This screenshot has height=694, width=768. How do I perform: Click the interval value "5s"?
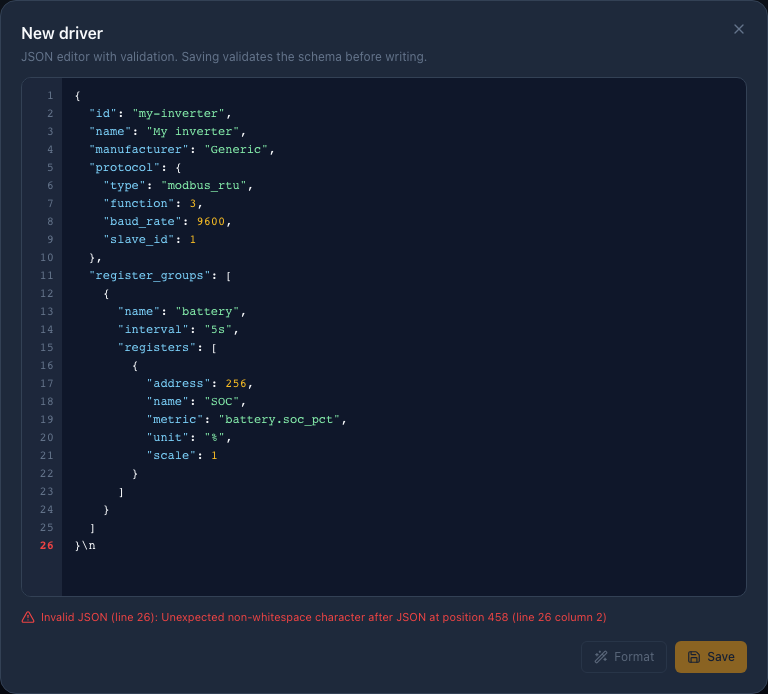(x=217, y=329)
